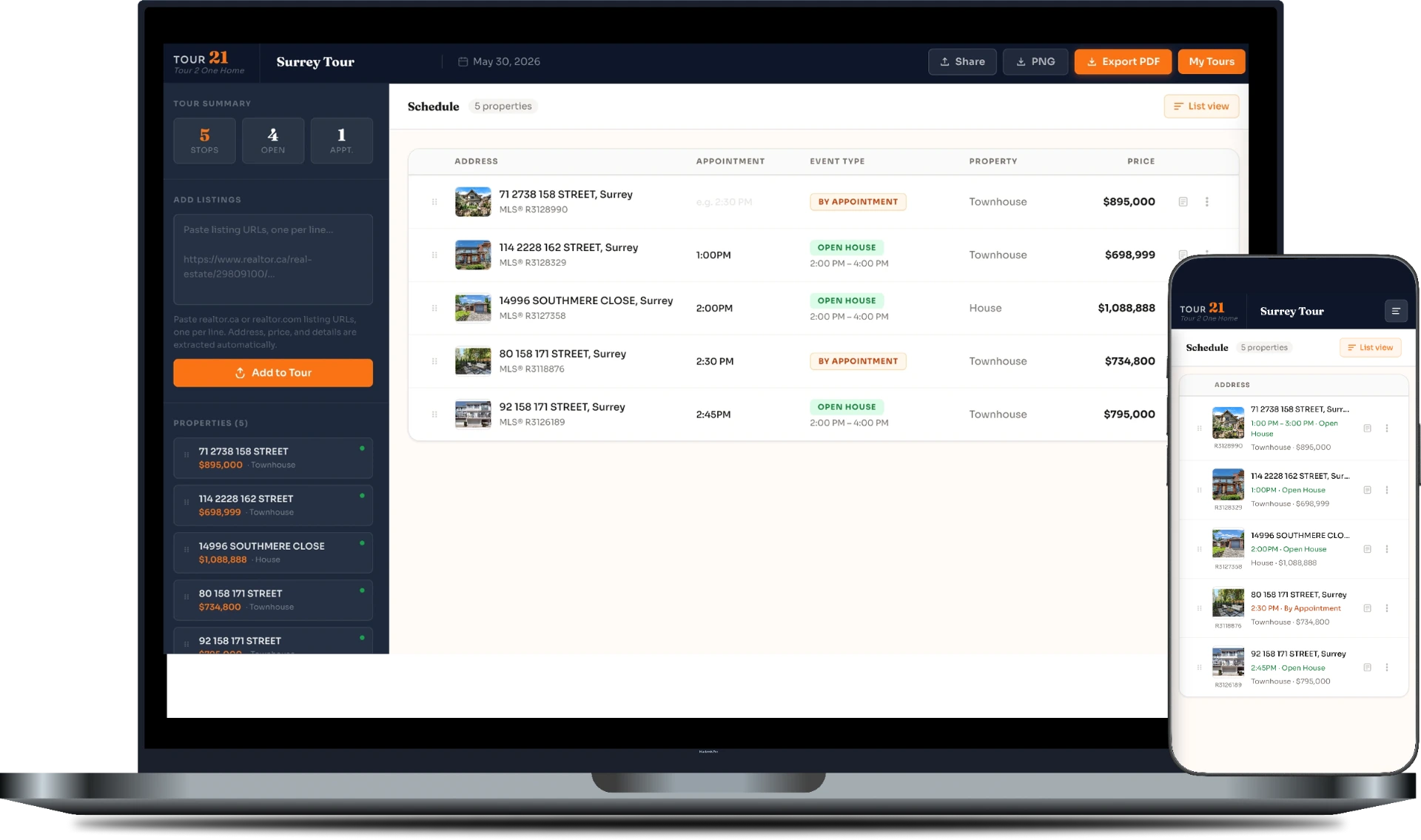The height and width of the screenshot is (840, 1421).
Task: Open more options for 114 2228 162 Street on phone
Action: coord(1387,490)
